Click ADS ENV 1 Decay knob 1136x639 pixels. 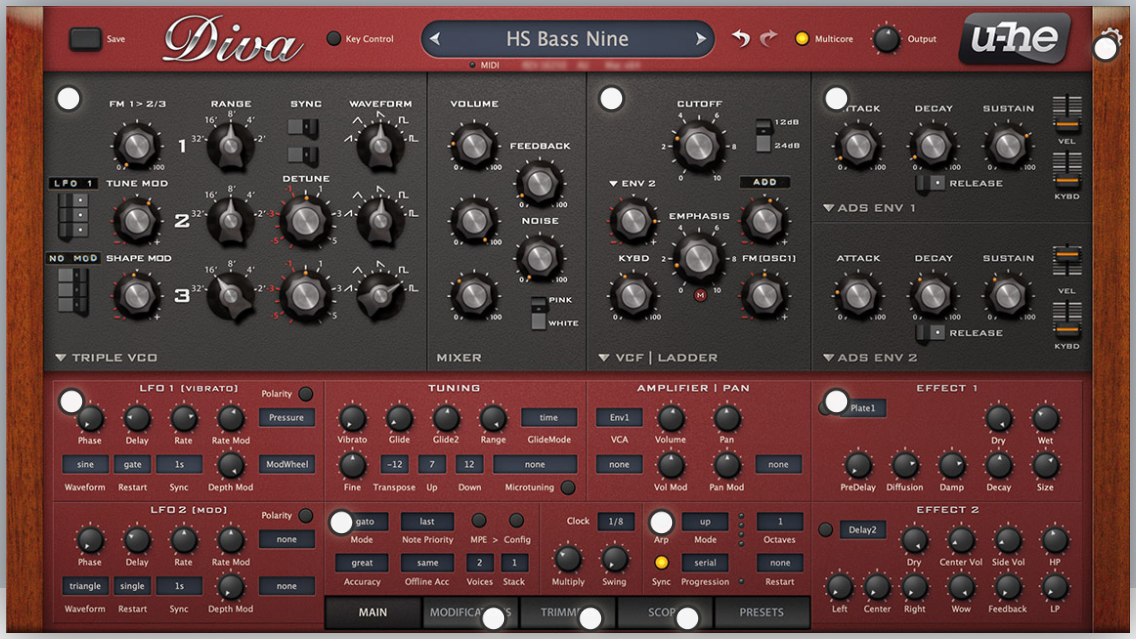[933, 146]
